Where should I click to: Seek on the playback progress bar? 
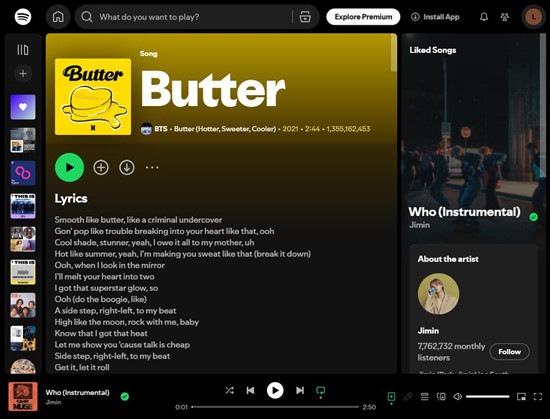pos(275,407)
